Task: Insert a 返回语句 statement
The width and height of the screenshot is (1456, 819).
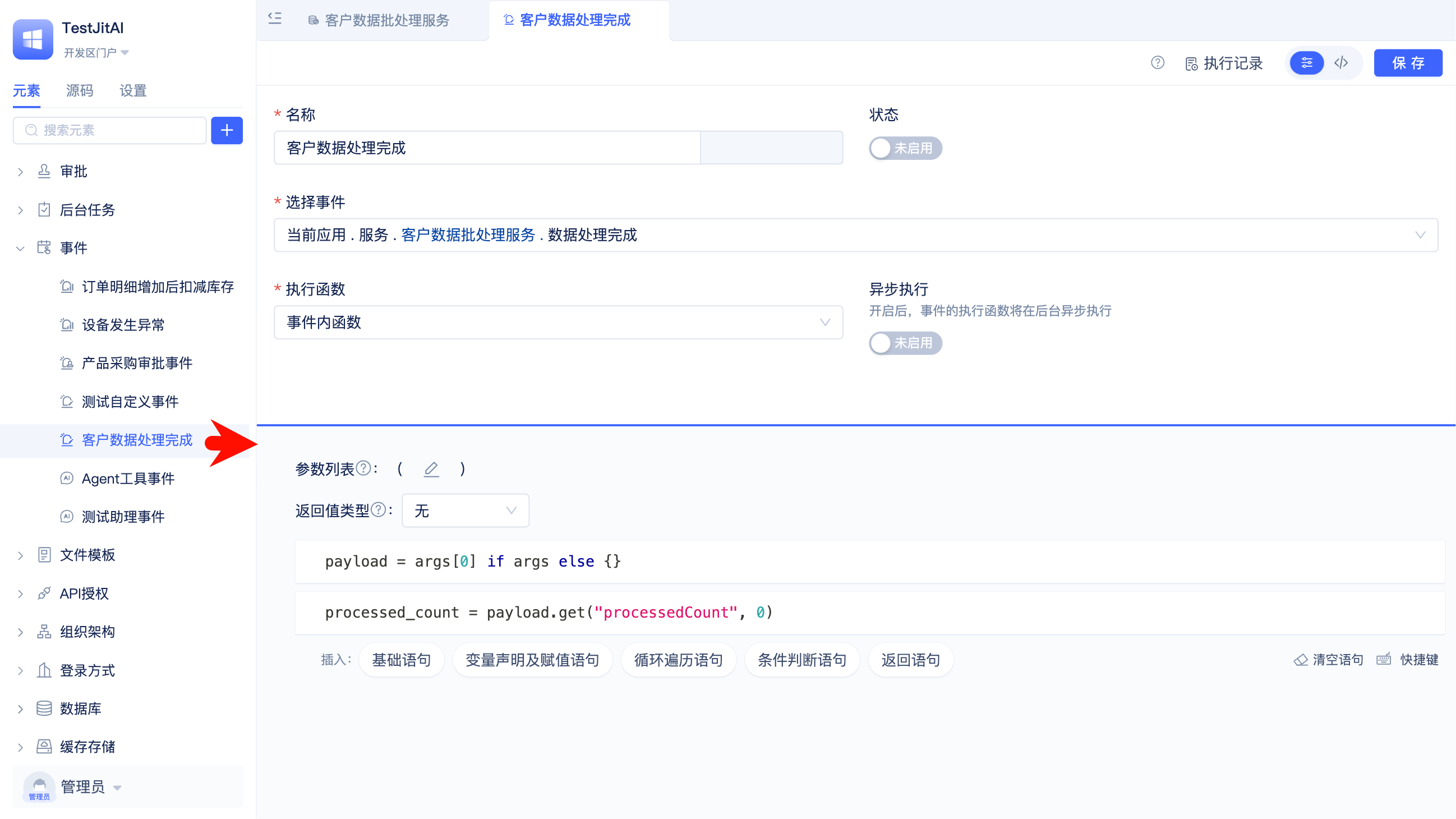Action: [910, 660]
